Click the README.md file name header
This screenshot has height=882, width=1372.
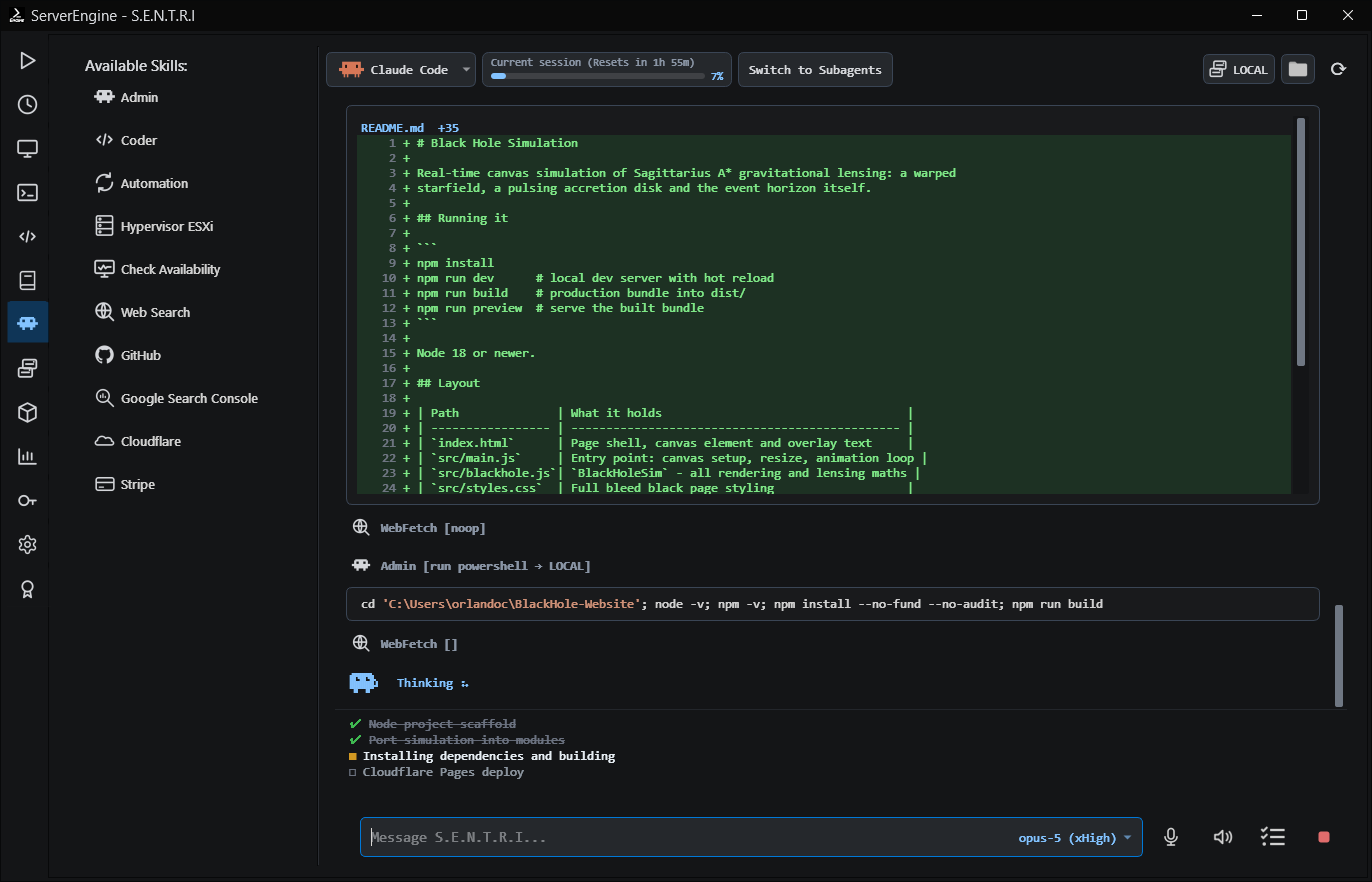(392, 128)
